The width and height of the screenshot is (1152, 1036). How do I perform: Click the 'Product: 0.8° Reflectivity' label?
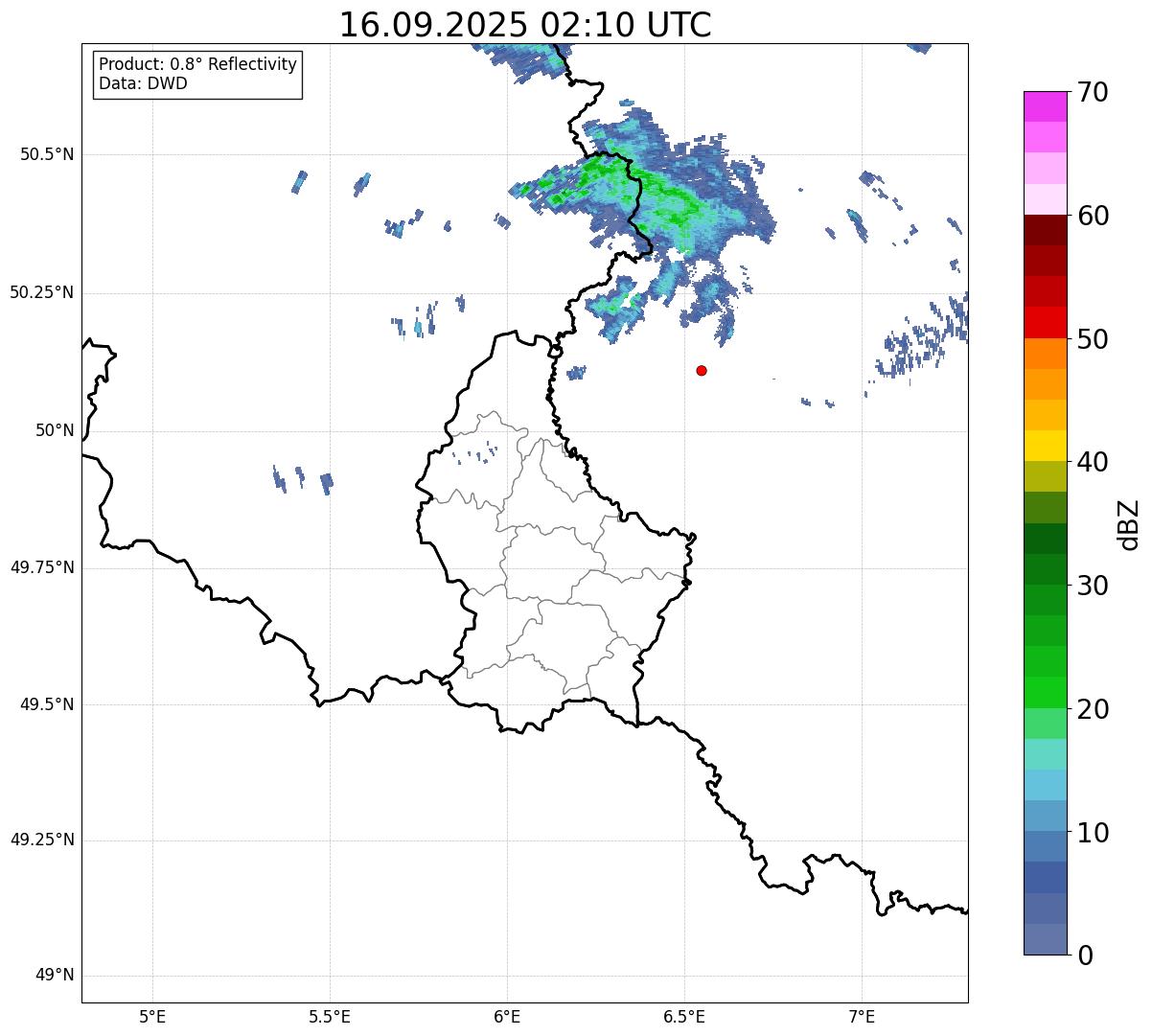point(198,64)
